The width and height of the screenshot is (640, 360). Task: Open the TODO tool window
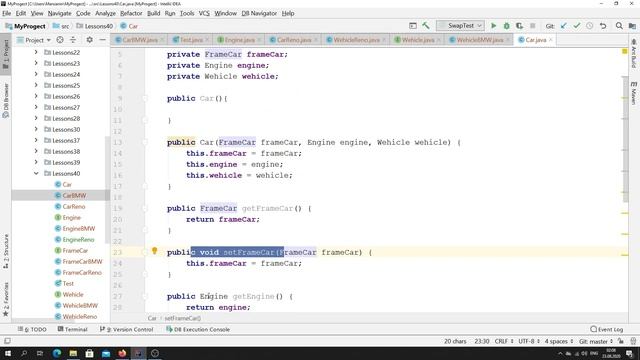[33, 329]
